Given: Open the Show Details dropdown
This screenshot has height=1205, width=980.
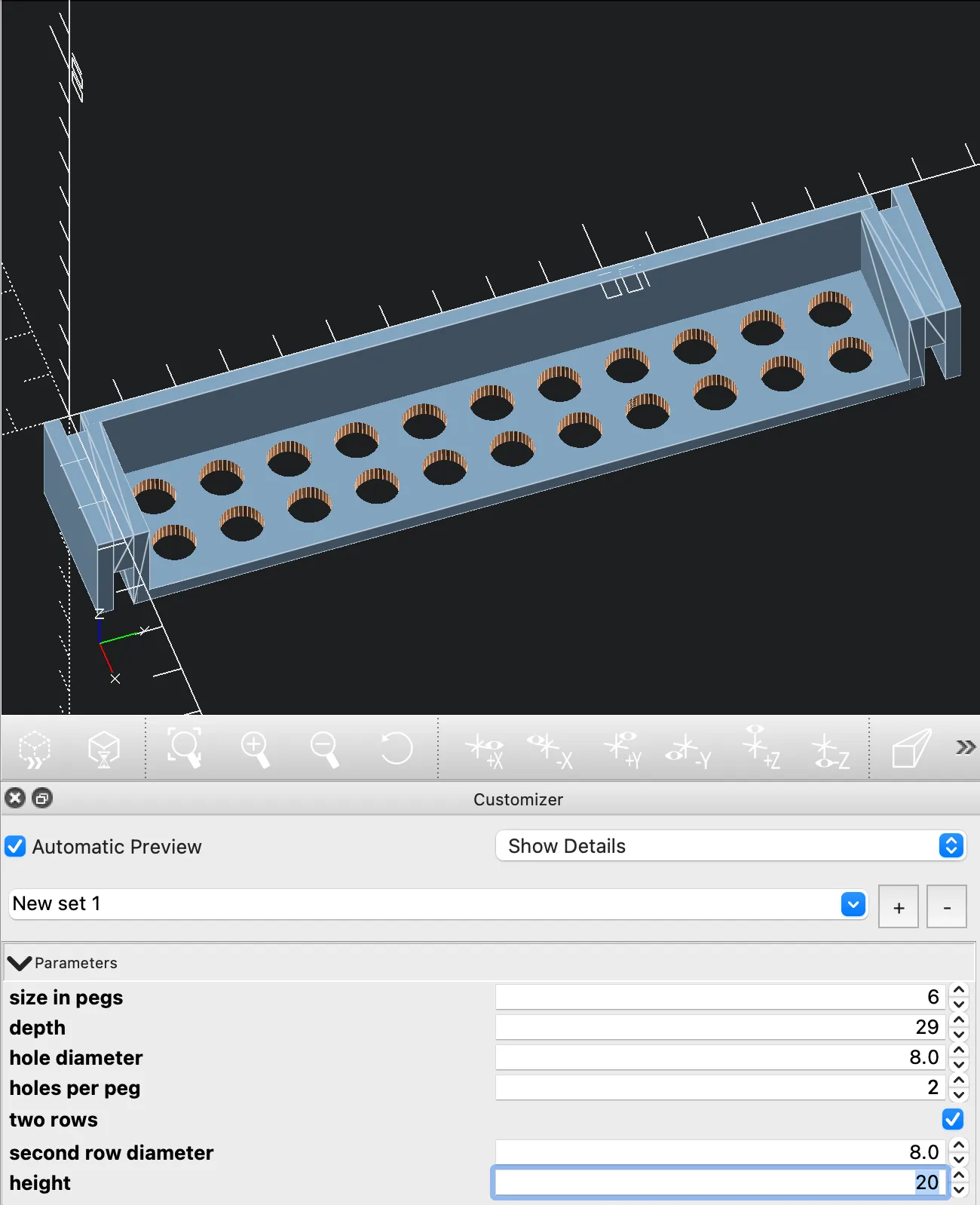Looking at the screenshot, I should click(x=730, y=845).
